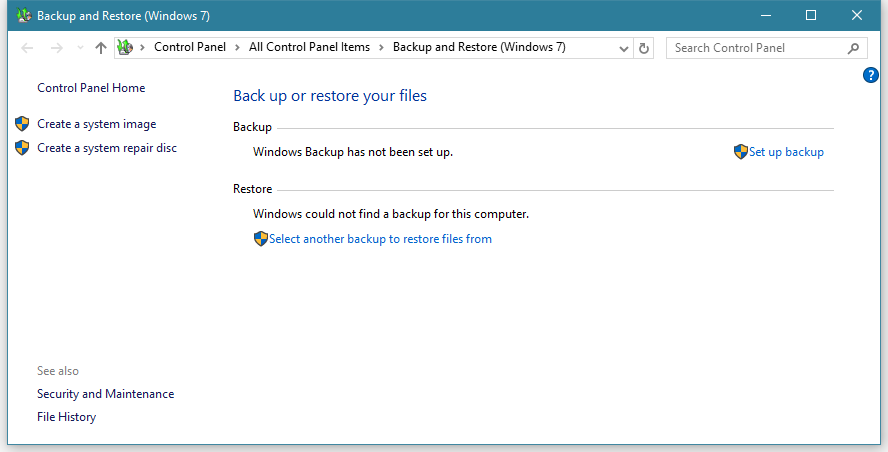Click the title bar window icon
Screen dimensions: 888x452
[x=23, y=15]
